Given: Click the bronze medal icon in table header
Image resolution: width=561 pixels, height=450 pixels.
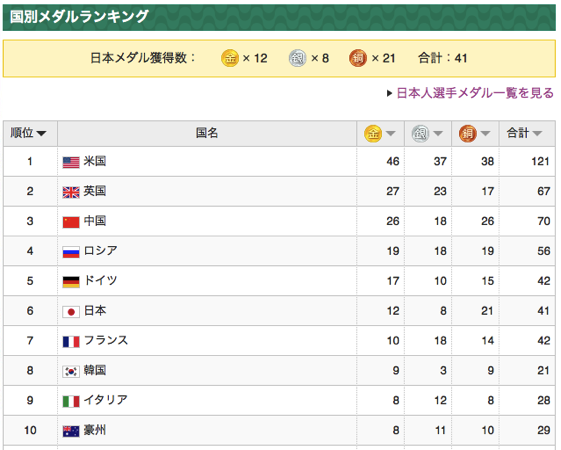Looking at the screenshot, I should coord(468,134).
